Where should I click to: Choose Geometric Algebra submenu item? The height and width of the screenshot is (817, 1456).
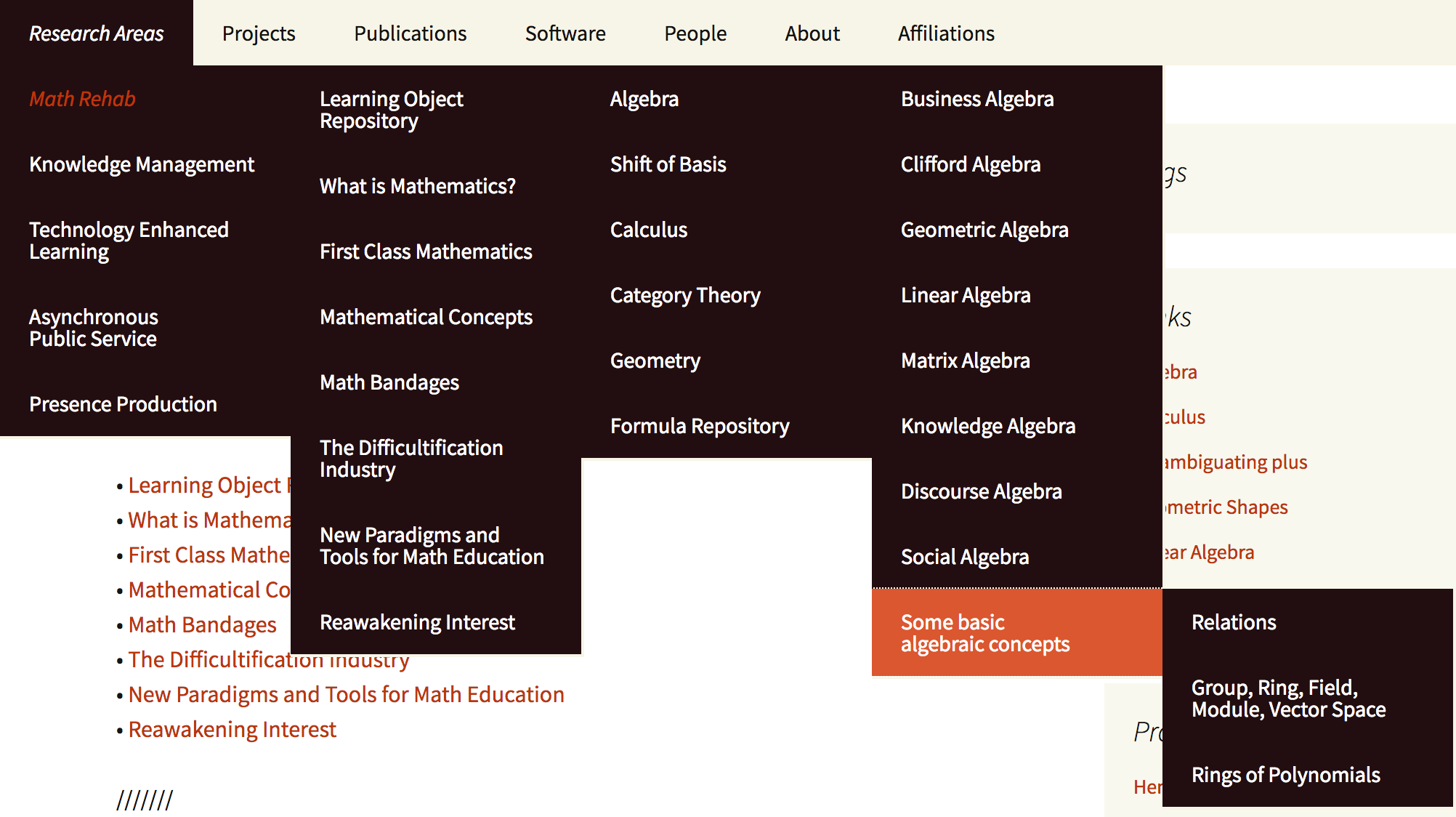click(x=984, y=230)
